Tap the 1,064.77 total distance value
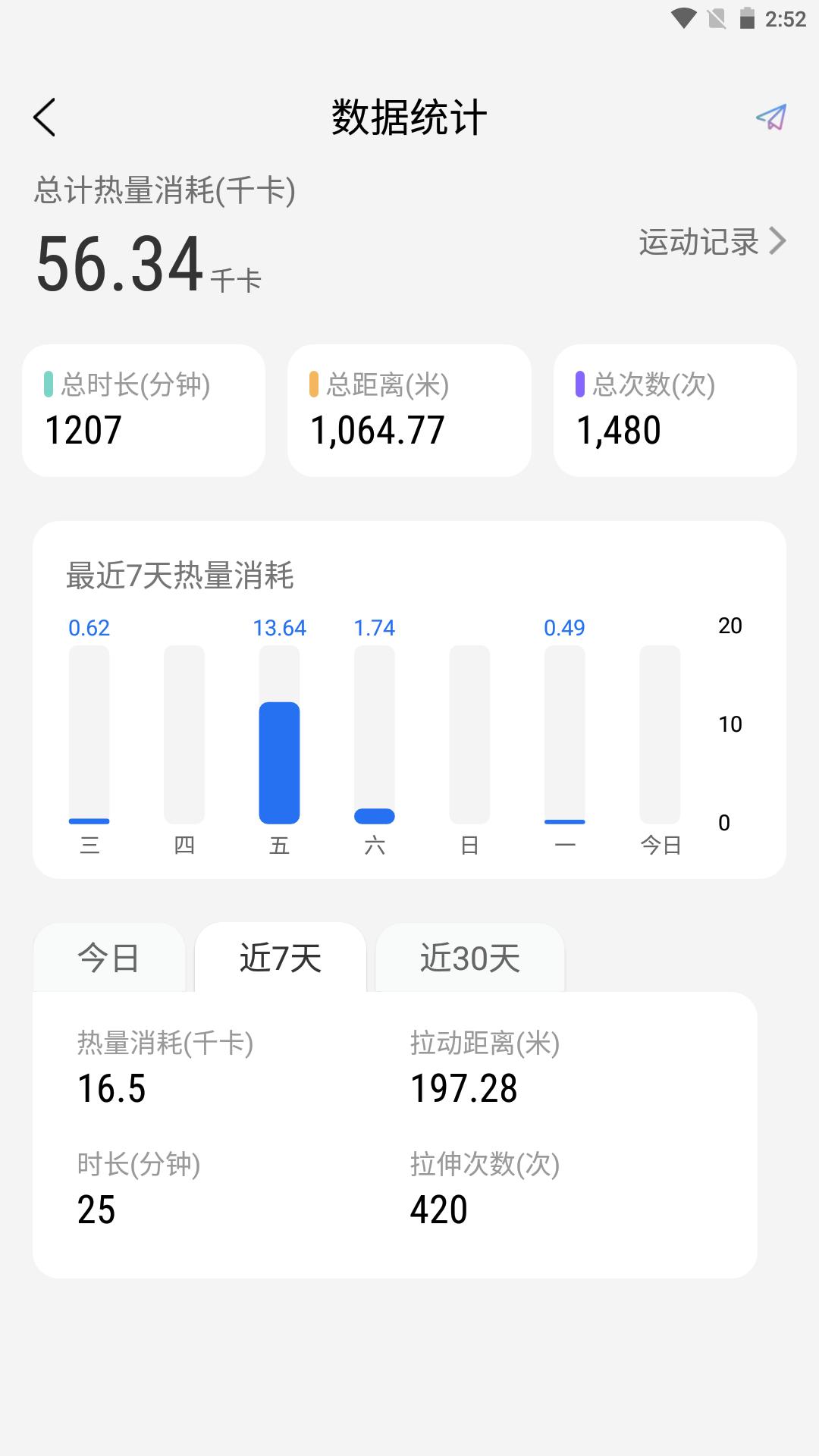The height and width of the screenshot is (1456, 819). click(378, 431)
